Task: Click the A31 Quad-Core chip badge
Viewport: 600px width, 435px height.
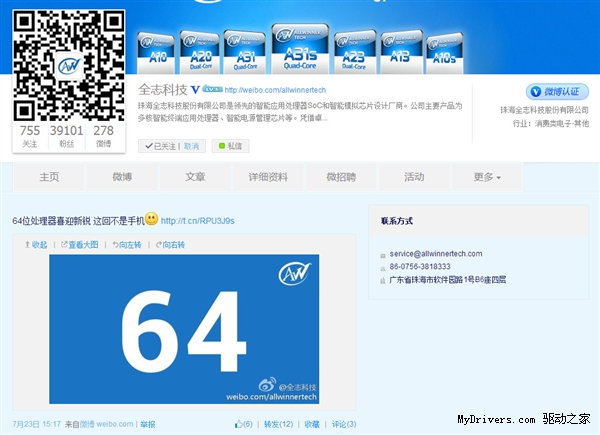Action: pyautogui.click(x=245, y=52)
